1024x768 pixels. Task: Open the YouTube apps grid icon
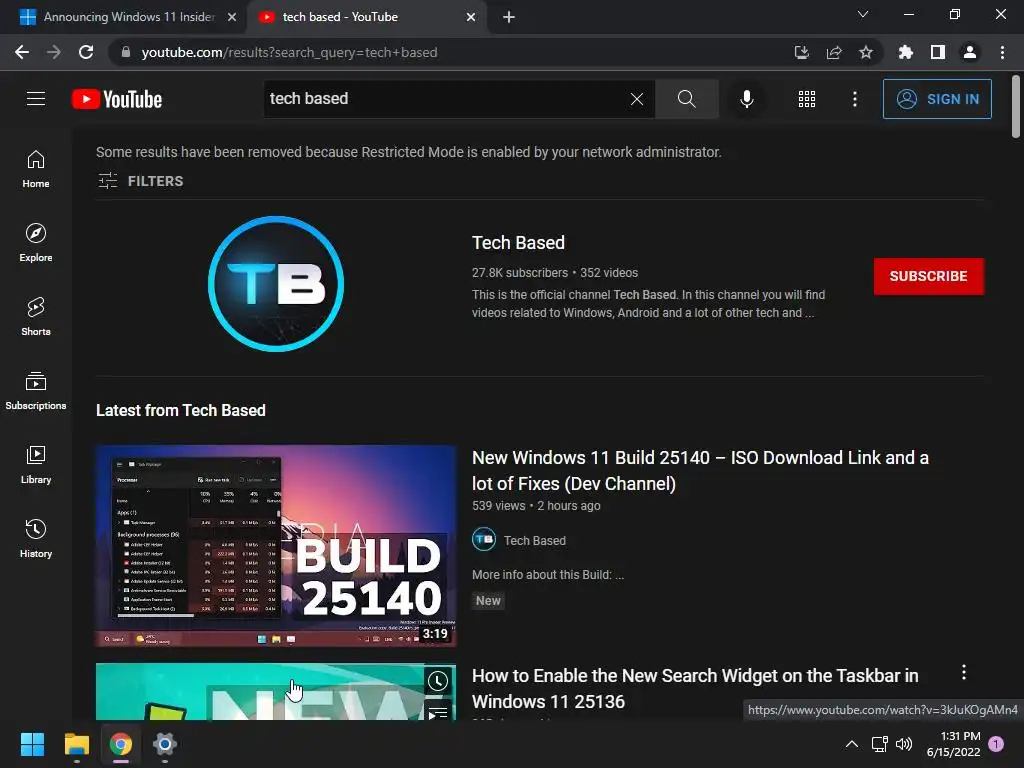(807, 99)
